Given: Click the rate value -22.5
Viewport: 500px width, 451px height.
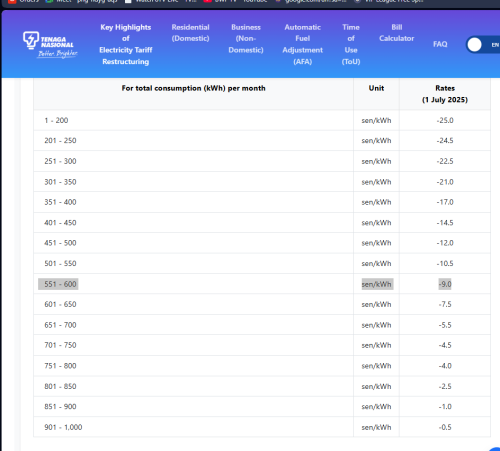Looking at the screenshot, I should (x=445, y=161).
